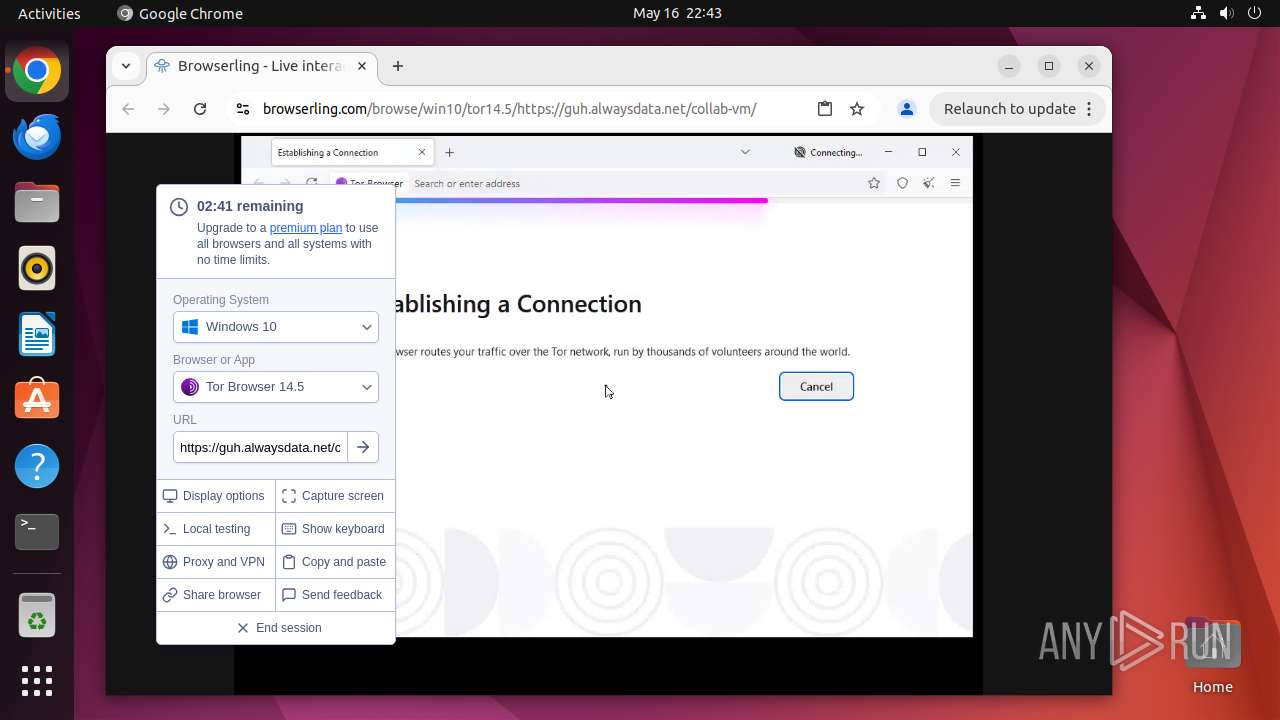Open the Home folder desktop icon

pyautogui.click(x=1212, y=656)
